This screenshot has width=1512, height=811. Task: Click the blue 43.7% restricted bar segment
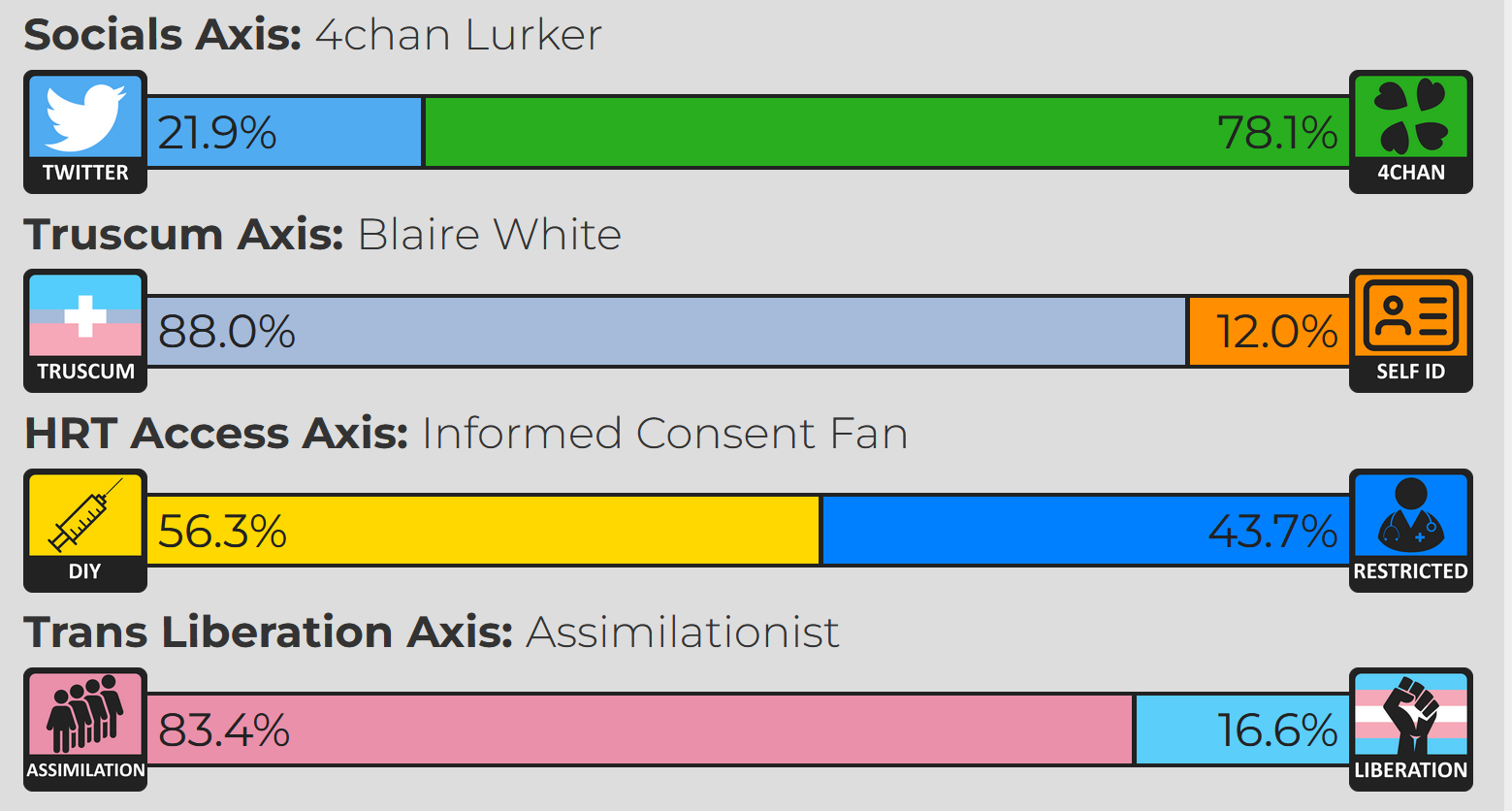(1086, 531)
